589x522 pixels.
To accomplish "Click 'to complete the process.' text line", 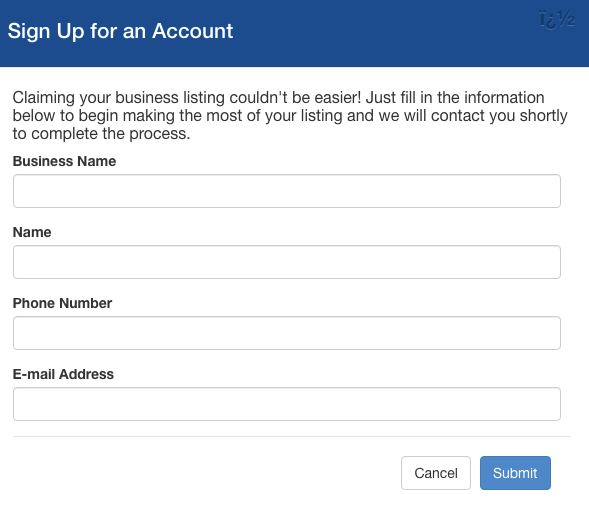I will 101,134.
